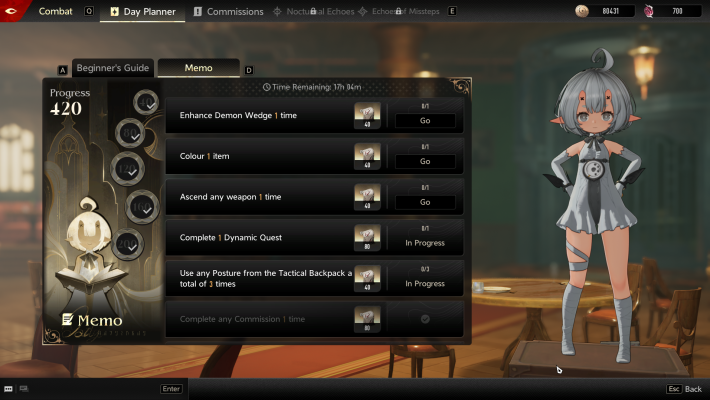Switch to the Beginner's Guide tab
710x400 pixels.
point(113,68)
